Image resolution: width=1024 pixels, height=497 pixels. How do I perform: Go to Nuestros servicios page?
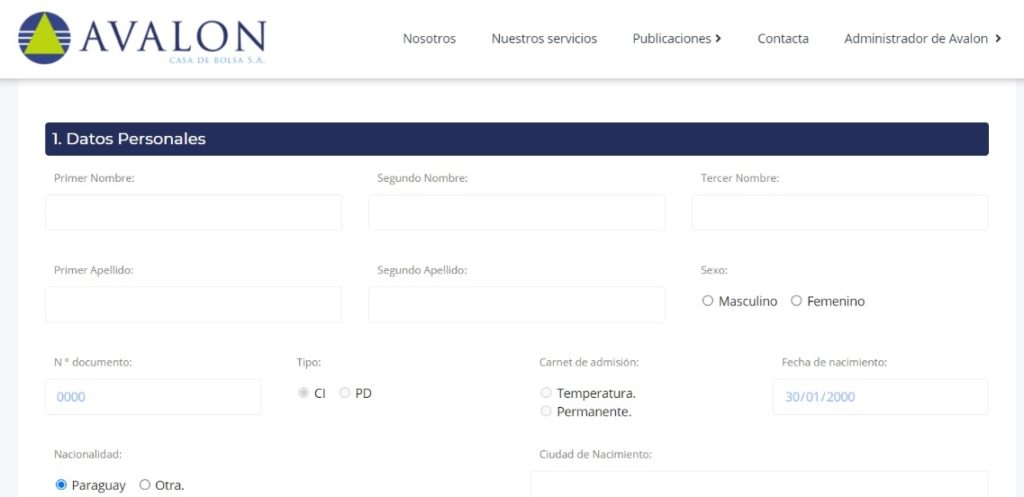point(544,39)
